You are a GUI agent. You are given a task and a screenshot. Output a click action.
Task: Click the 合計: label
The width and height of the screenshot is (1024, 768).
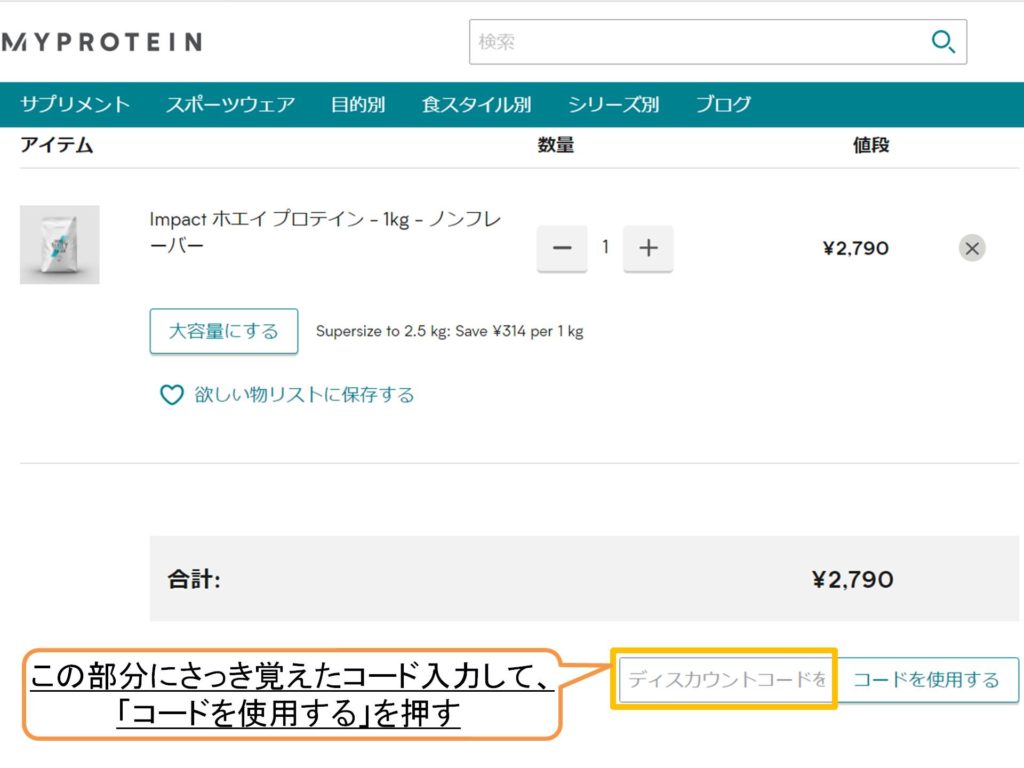(194, 579)
